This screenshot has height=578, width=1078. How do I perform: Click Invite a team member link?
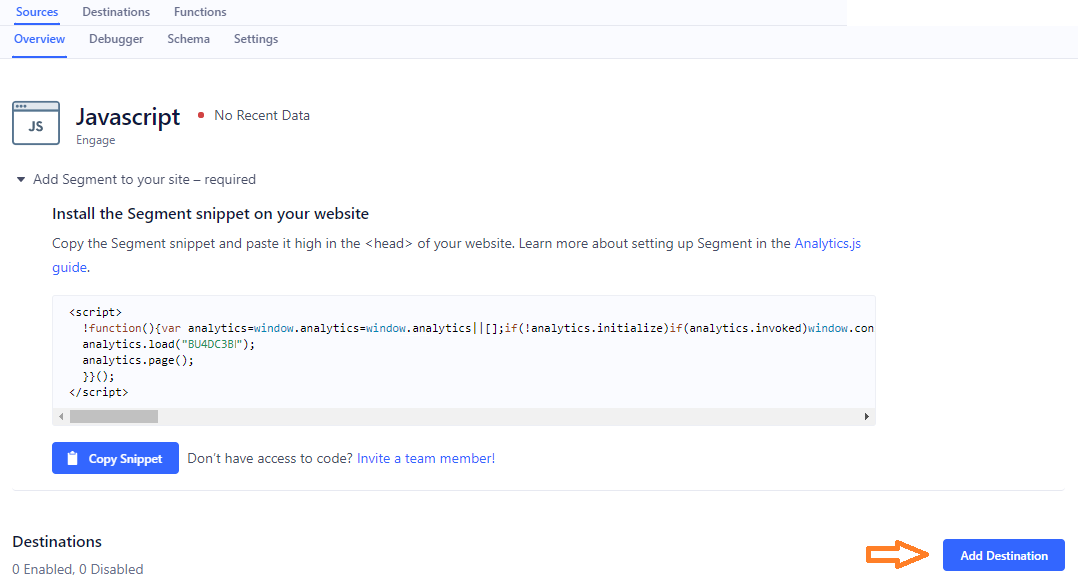point(425,459)
